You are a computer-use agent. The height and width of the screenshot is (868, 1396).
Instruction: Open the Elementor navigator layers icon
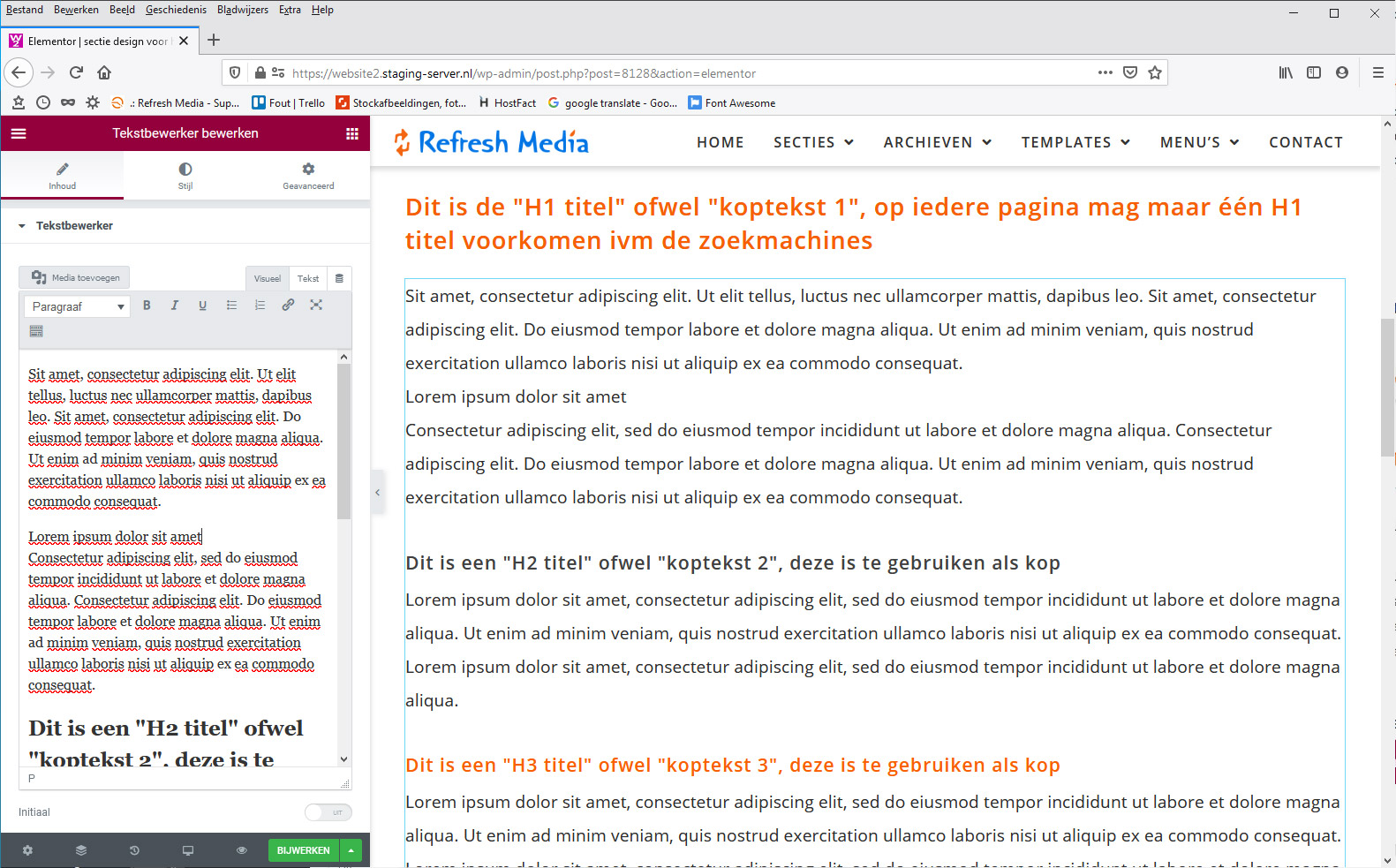pos(81,850)
